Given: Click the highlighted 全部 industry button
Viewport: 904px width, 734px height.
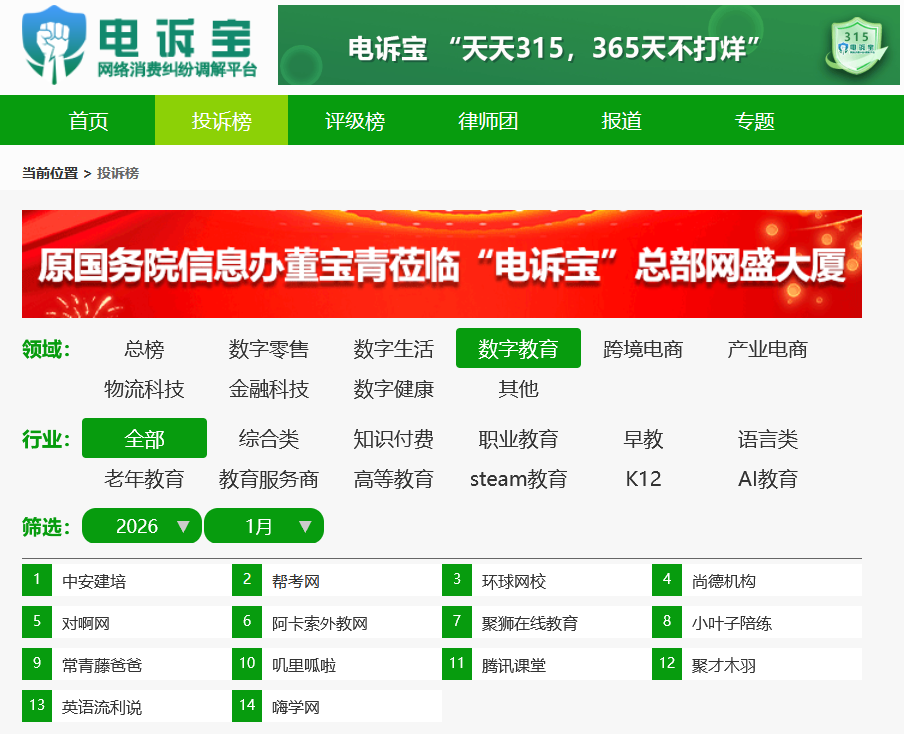Looking at the screenshot, I should point(142,438).
